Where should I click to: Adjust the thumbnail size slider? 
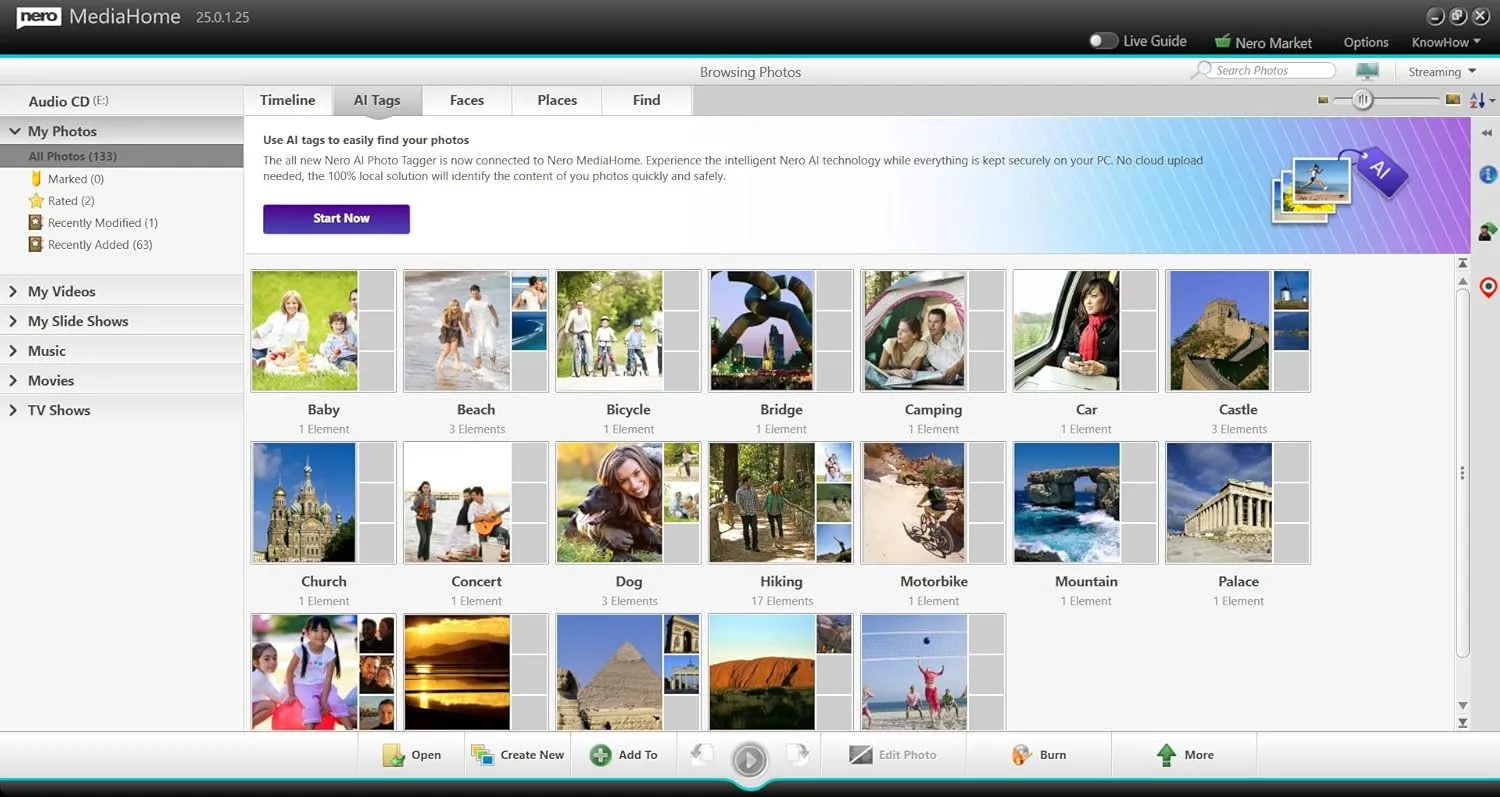[1362, 100]
